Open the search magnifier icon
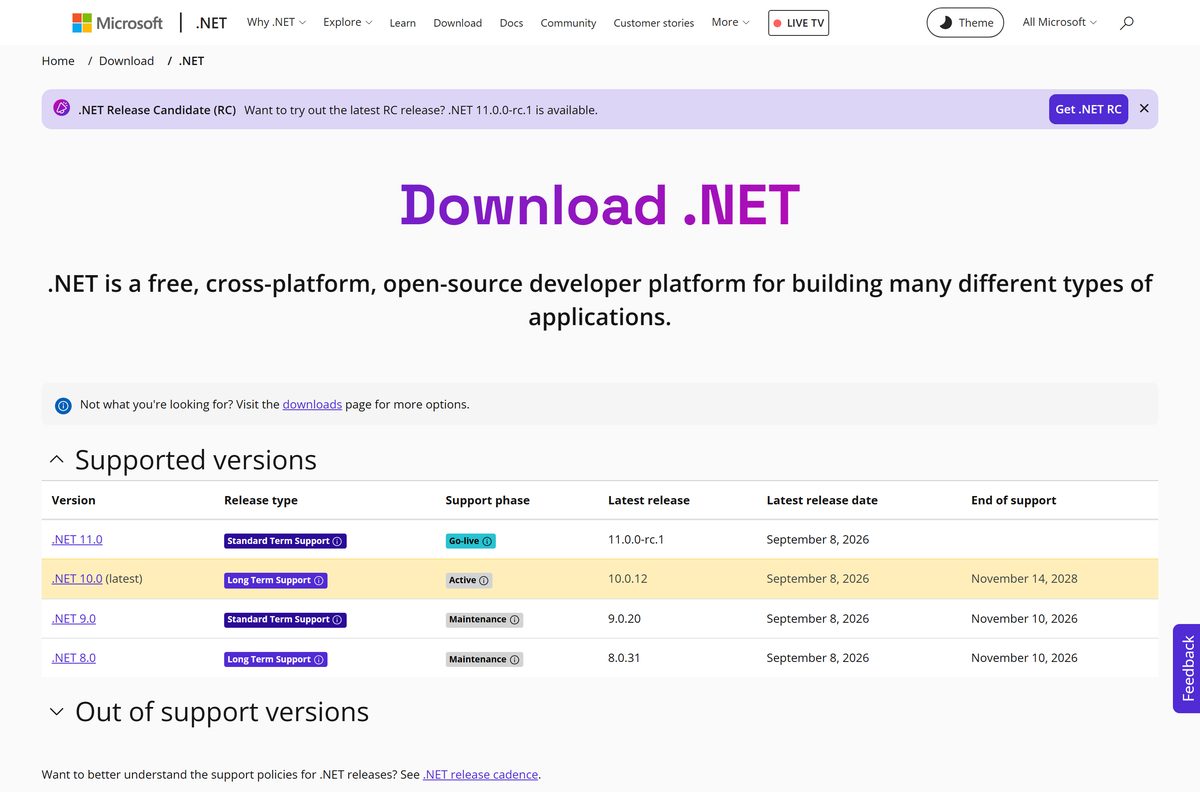The image size is (1200, 792). click(x=1127, y=22)
